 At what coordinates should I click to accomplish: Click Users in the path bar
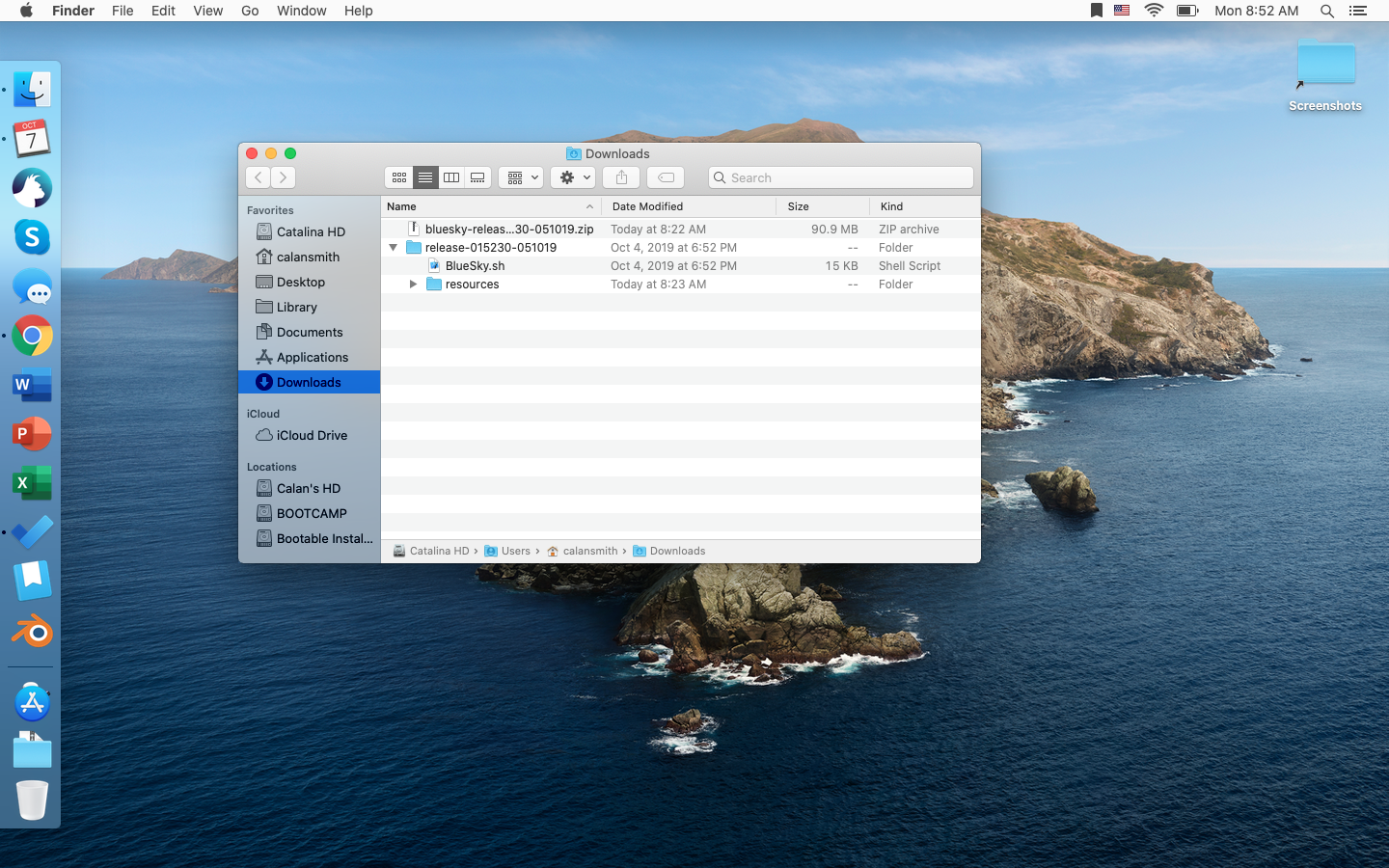pos(515,551)
